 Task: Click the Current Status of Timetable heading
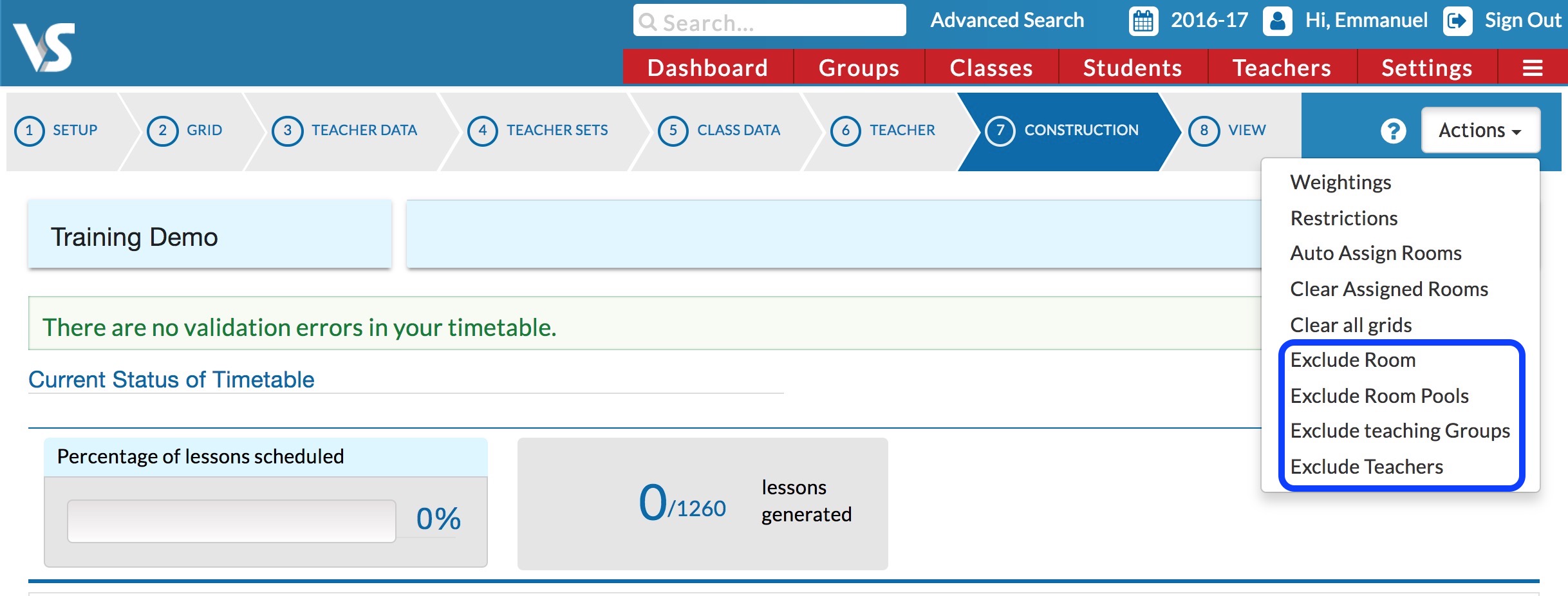click(171, 380)
